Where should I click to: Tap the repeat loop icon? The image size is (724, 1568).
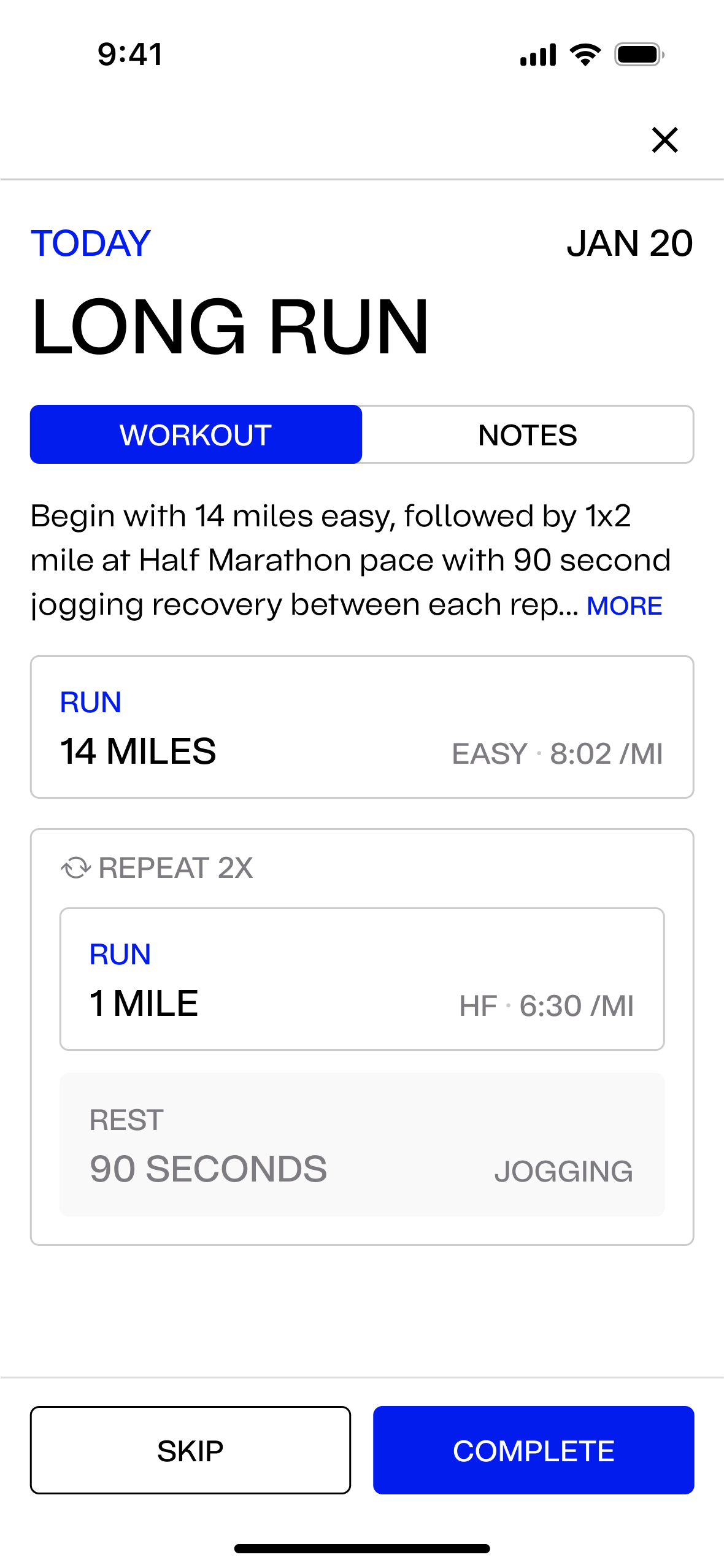pos(76,867)
